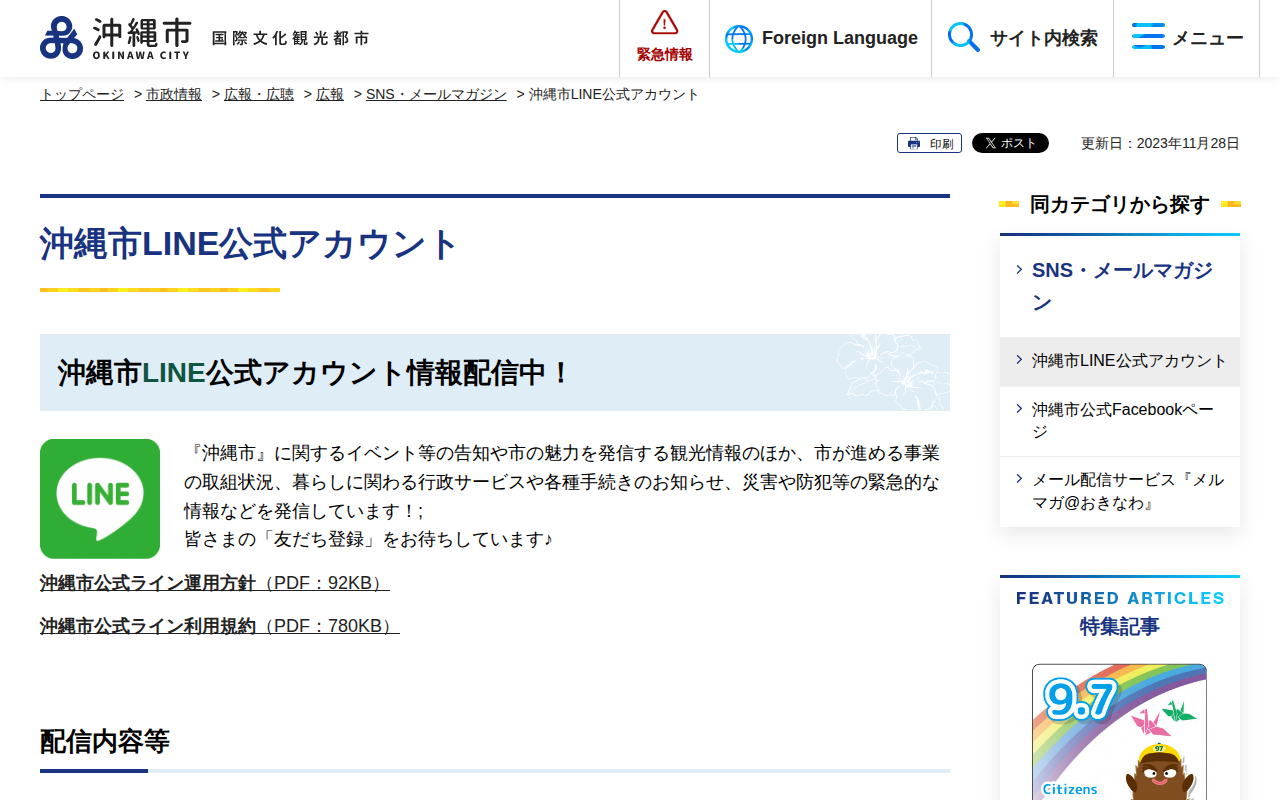Open the hamburger menu icon
The height and width of the screenshot is (800, 1280).
[x=1148, y=37]
